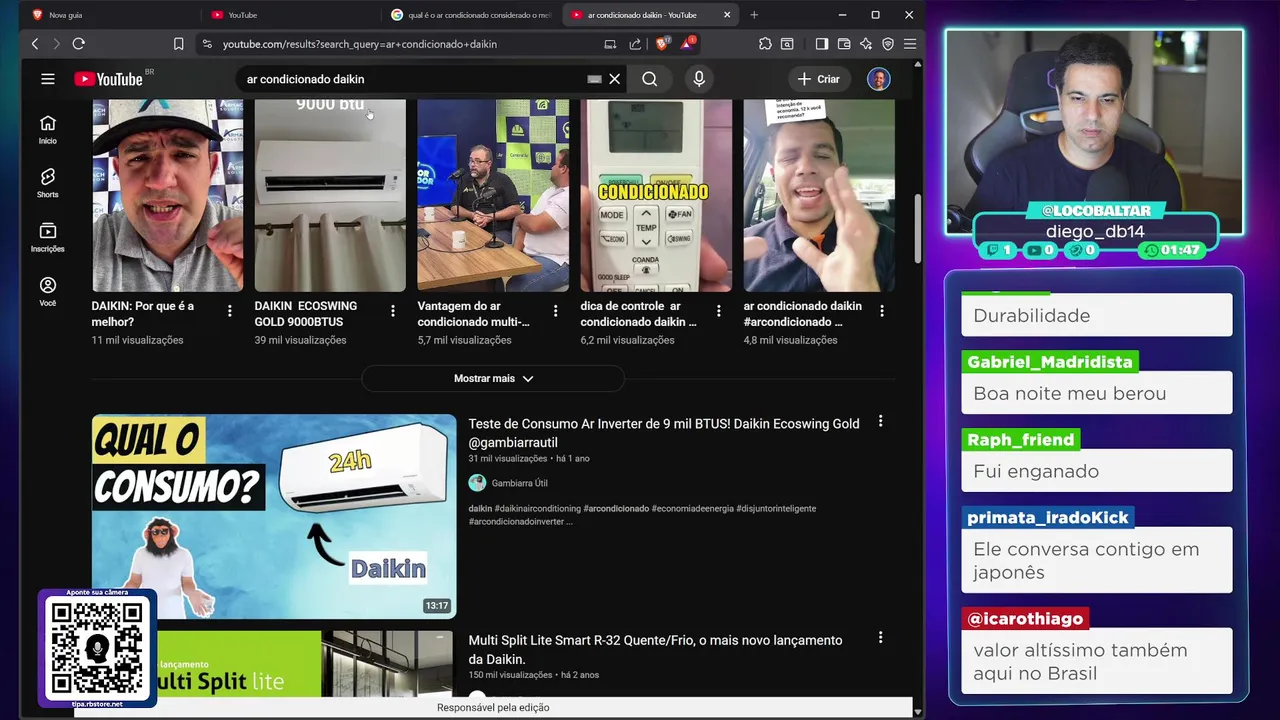Share this page with the share icon
The width and height of the screenshot is (1280, 720).
[x=635, y=44]
